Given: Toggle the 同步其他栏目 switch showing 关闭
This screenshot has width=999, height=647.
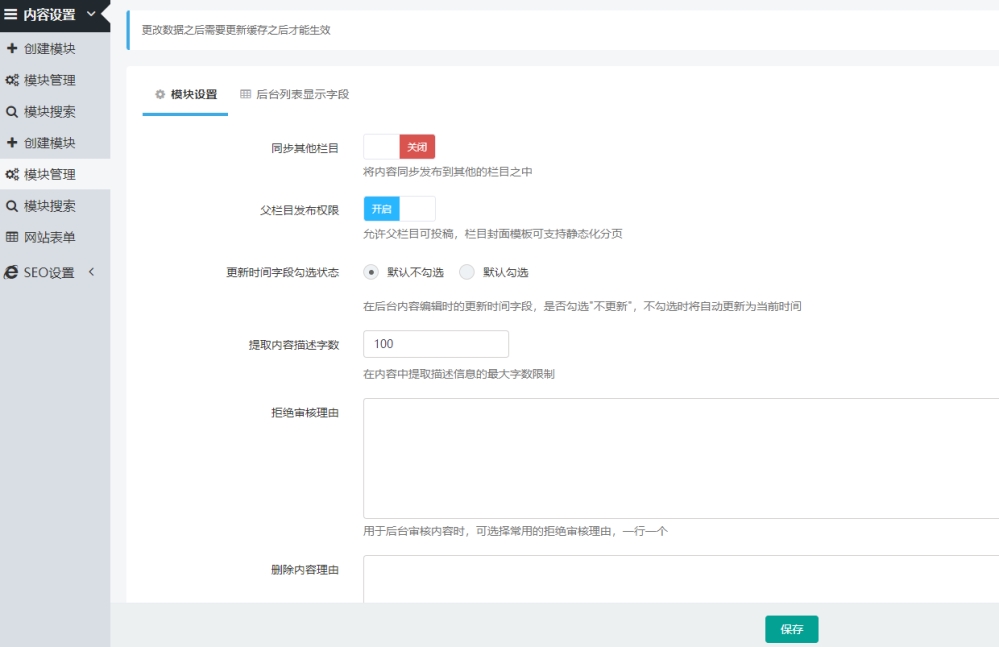Looking at the screenshot, I should pos(399,147).
